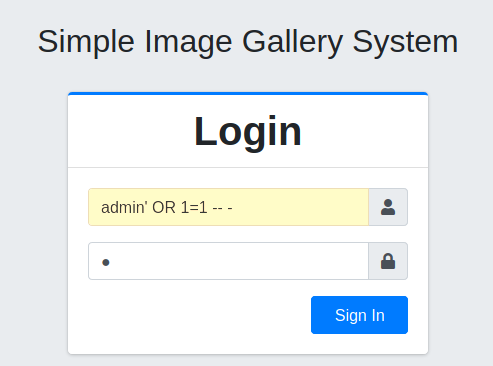Click the "admin'" text in the username field
The height and width of the screenshot is (366, 493).
(x=124, y=208)
